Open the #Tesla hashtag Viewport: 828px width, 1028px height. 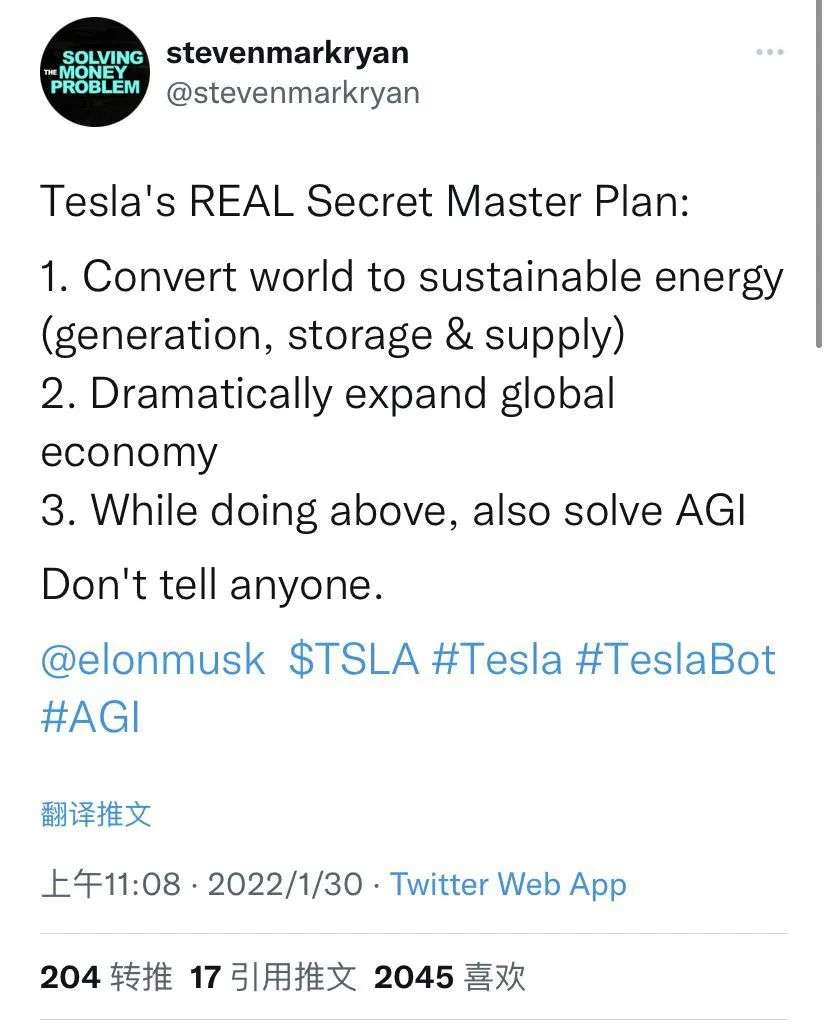(498, 659)
